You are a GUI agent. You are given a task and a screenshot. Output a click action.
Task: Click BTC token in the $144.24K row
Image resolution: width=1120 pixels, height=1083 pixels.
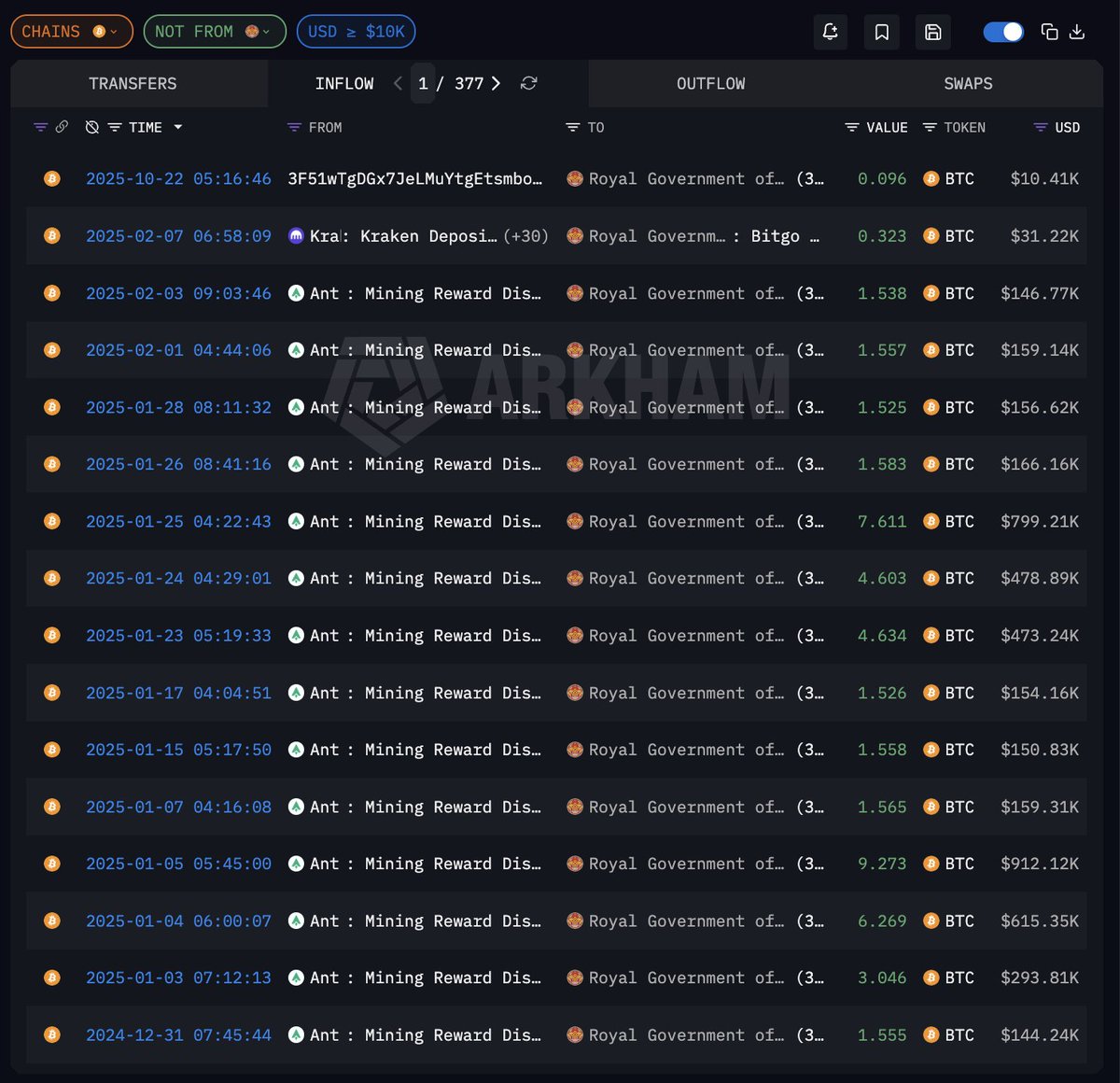click(948, 1034)
